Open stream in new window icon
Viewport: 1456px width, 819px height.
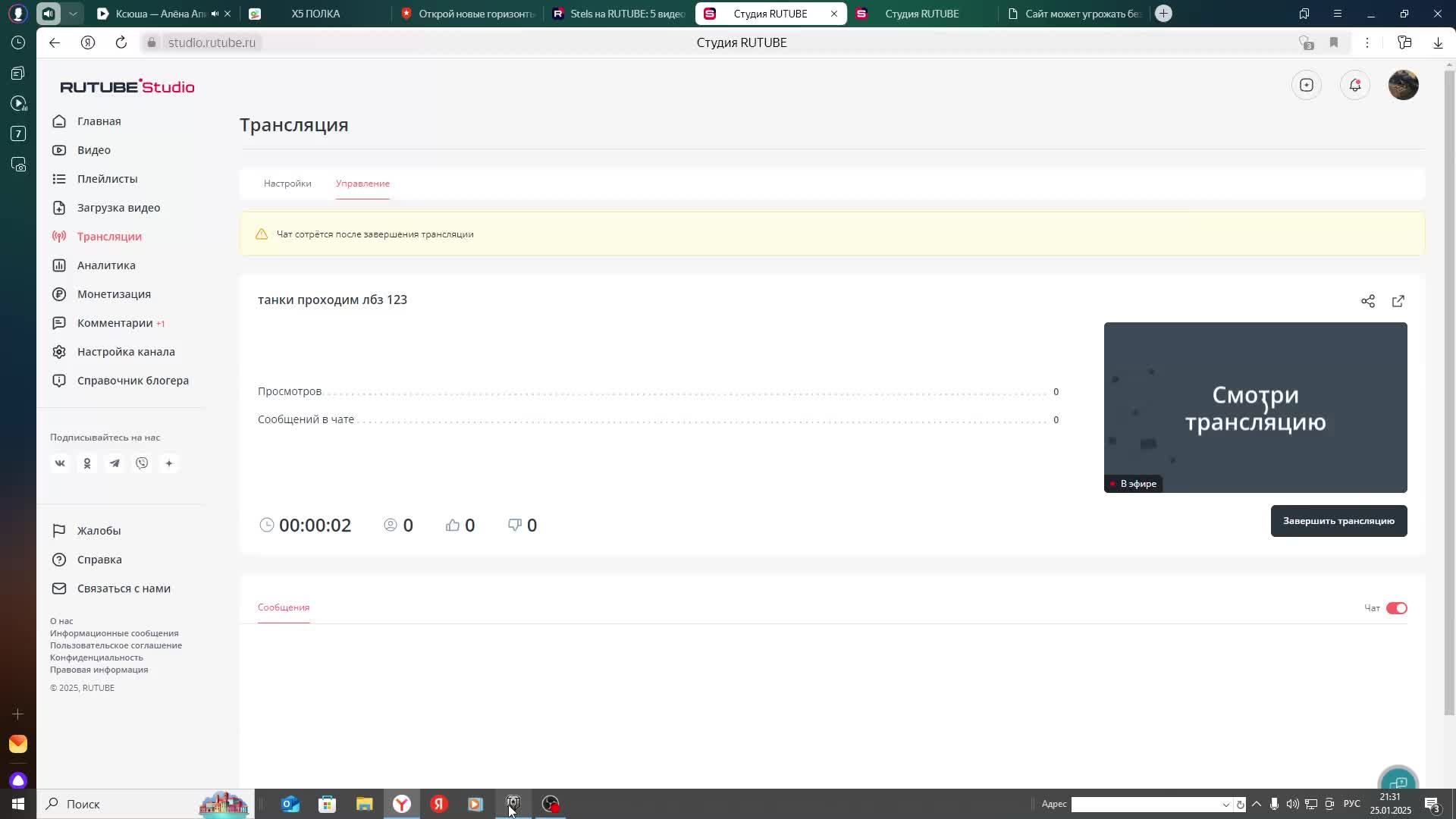pos(1398,301)
